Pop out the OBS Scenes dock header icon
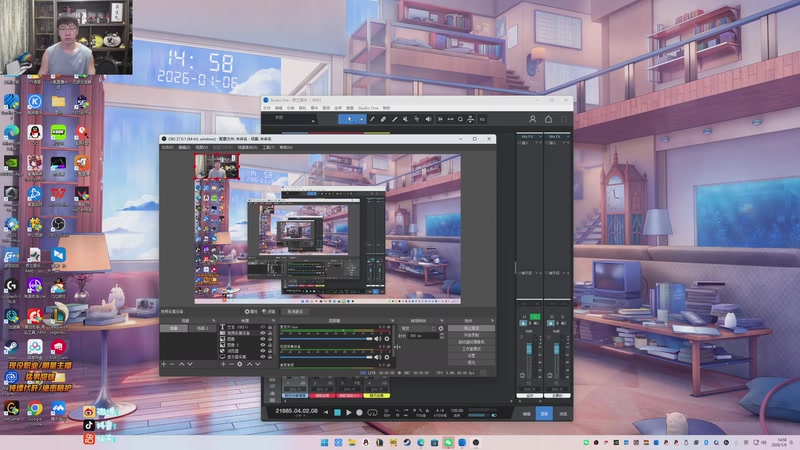800x450 pixels. click(x=214, y=321)
